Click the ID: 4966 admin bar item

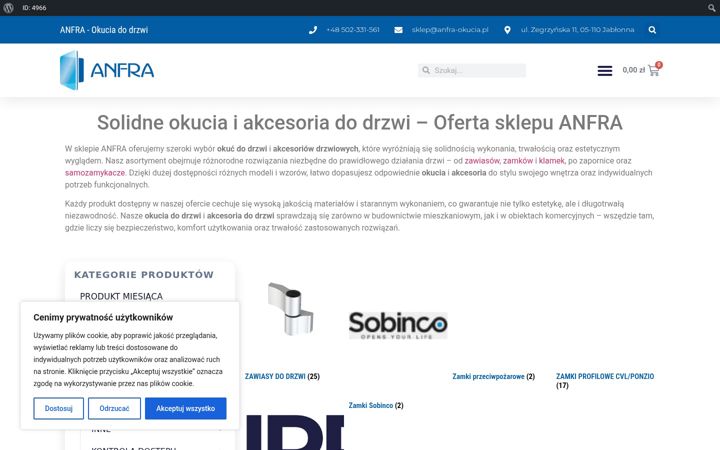[34, 8]
